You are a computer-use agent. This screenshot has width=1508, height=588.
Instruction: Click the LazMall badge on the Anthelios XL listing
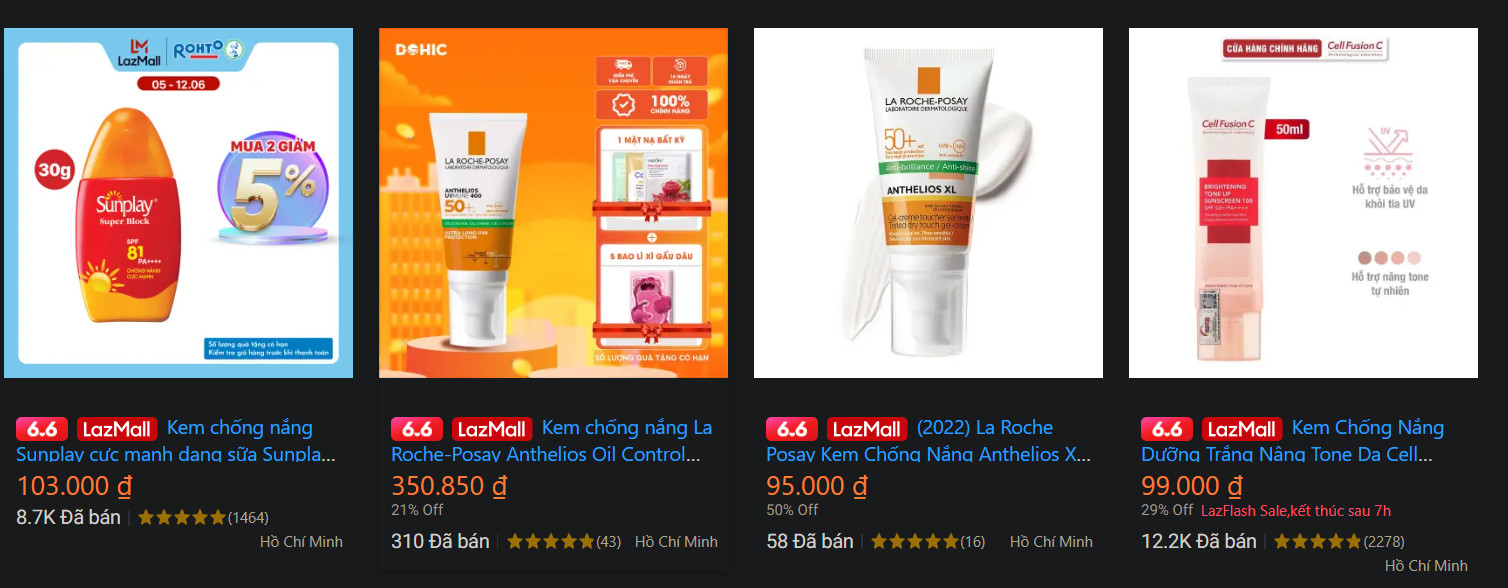click(867, 429)
